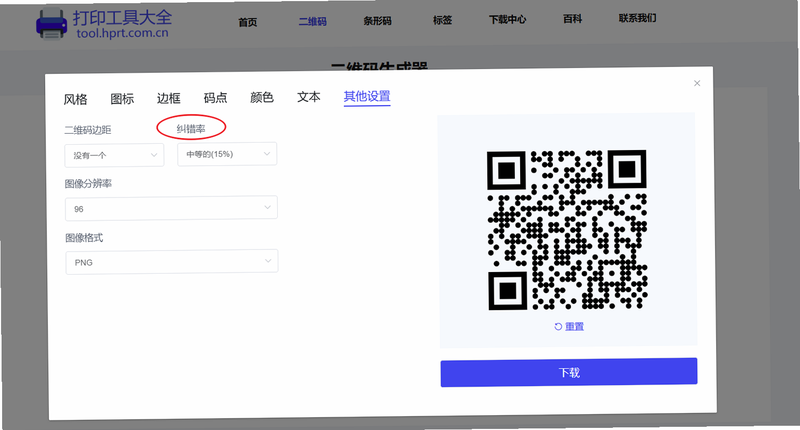This screenshot has height=430, width=800.
Task: Click the QR code preview image
Action: (x=567, y=230)
